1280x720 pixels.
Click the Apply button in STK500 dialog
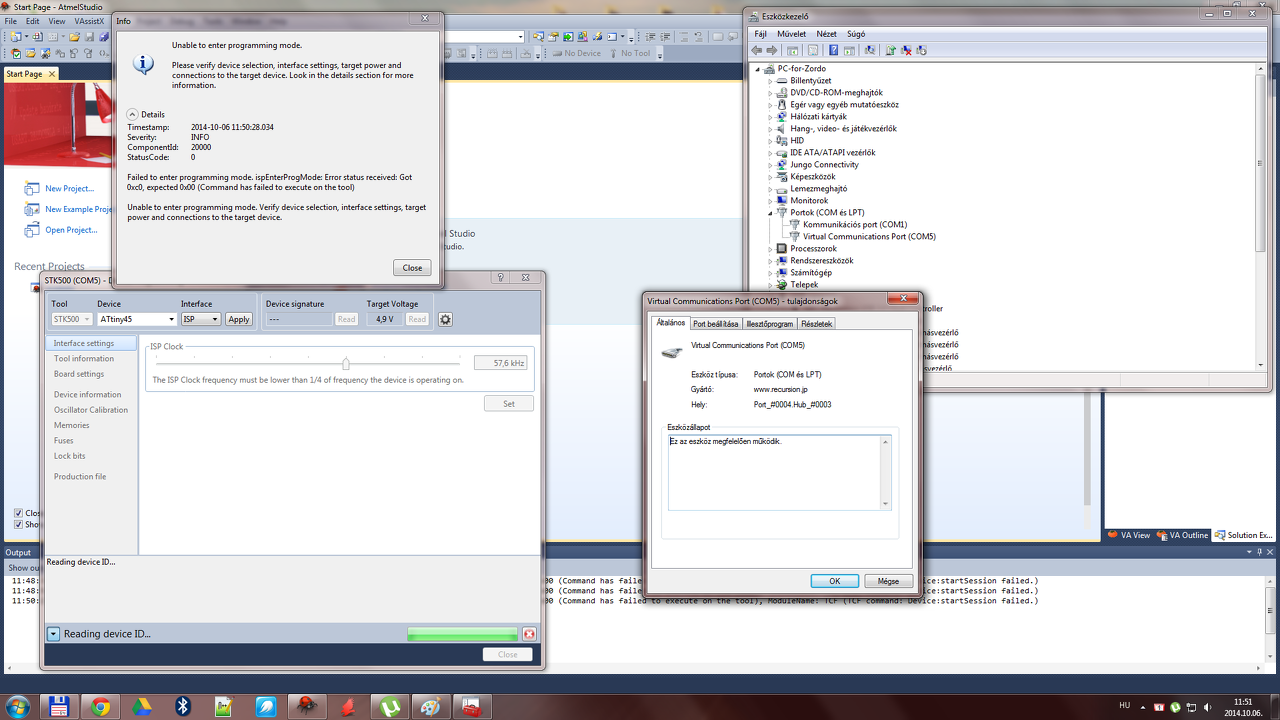239,319
